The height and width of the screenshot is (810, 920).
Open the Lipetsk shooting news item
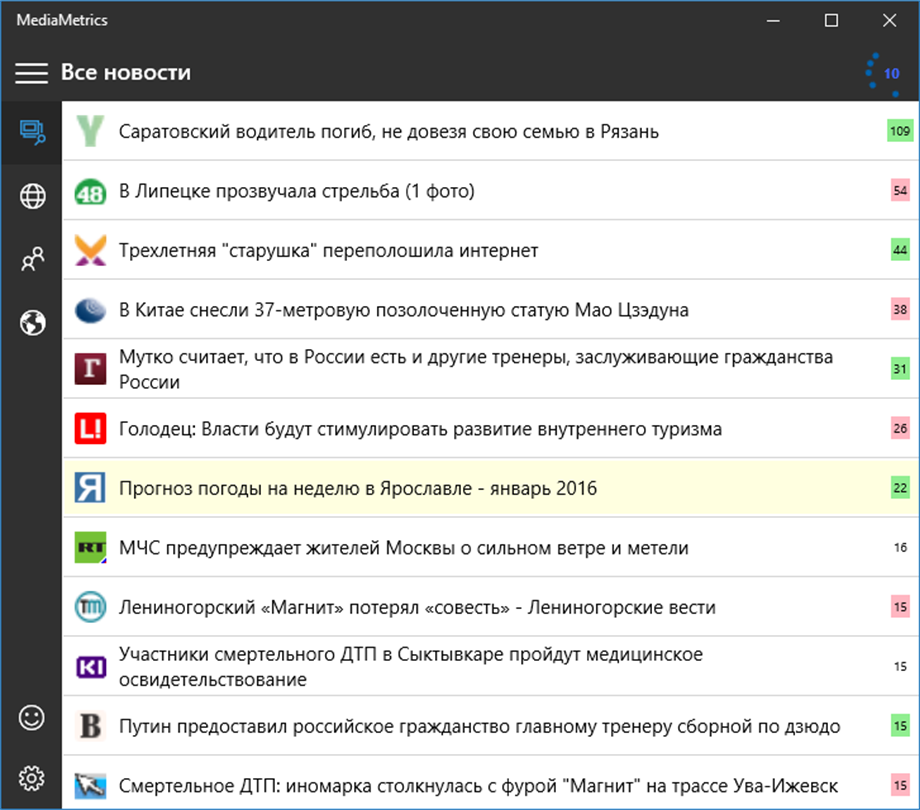[296, 192]
